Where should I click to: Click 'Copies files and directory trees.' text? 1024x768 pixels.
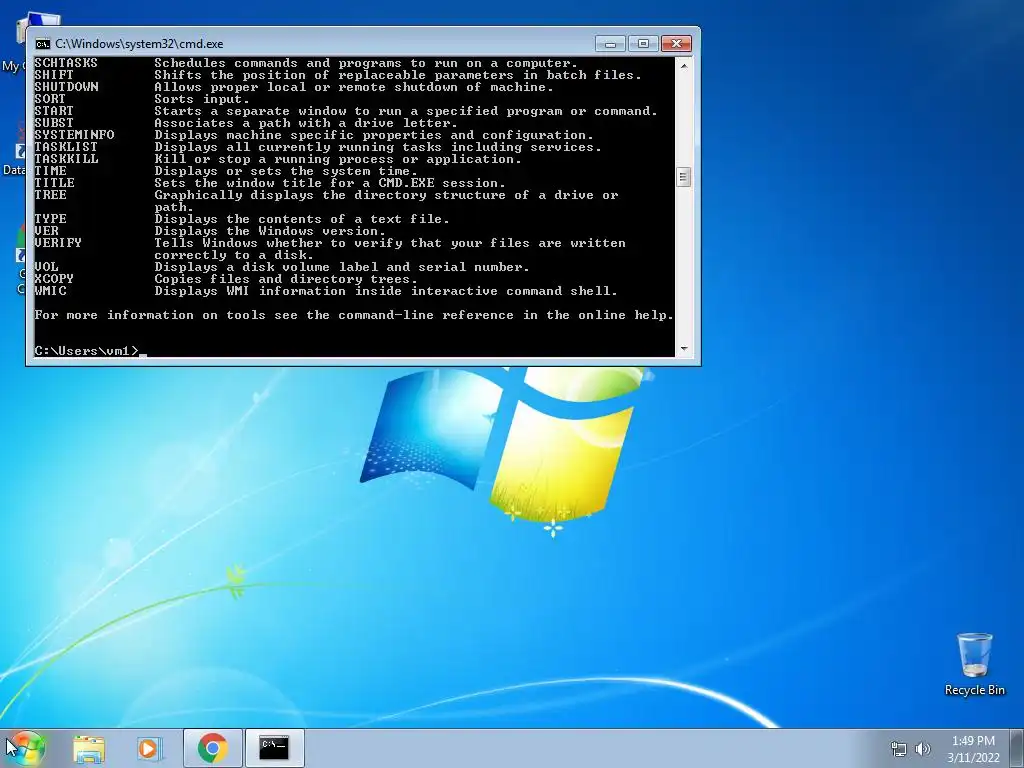click(x=286, y=279)
